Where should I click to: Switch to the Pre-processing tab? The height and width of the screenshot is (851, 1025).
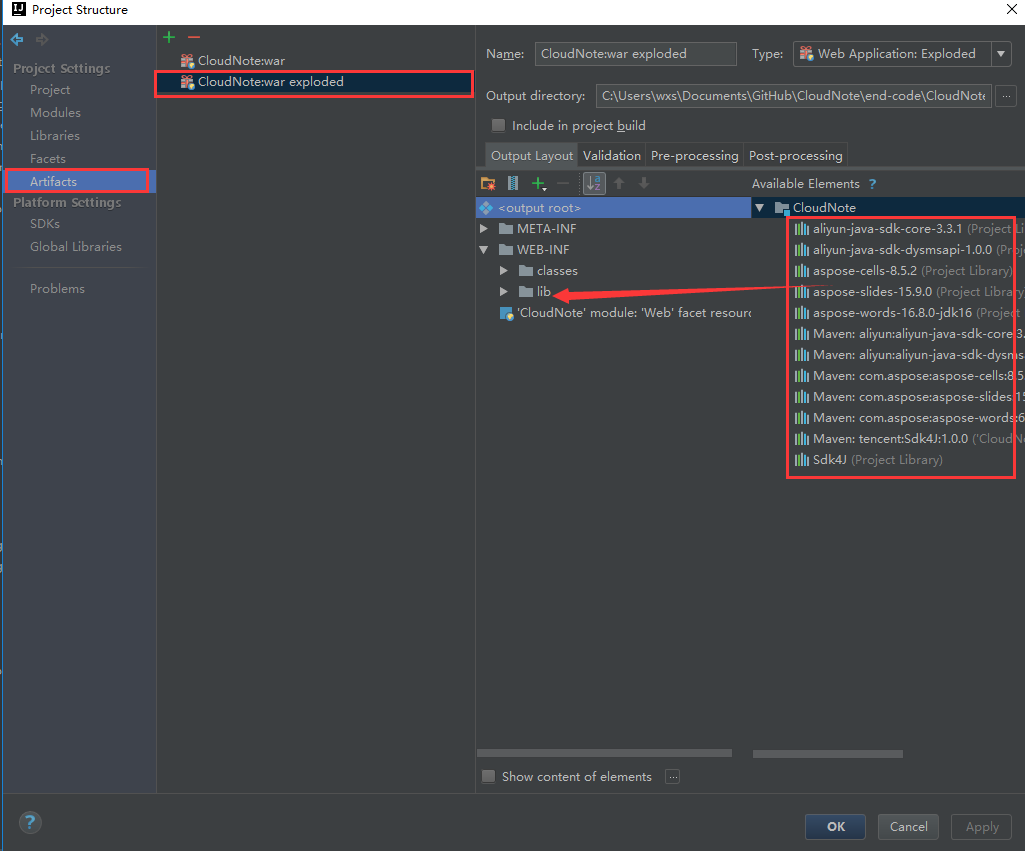pyautogui.click(x=694, y=156)
